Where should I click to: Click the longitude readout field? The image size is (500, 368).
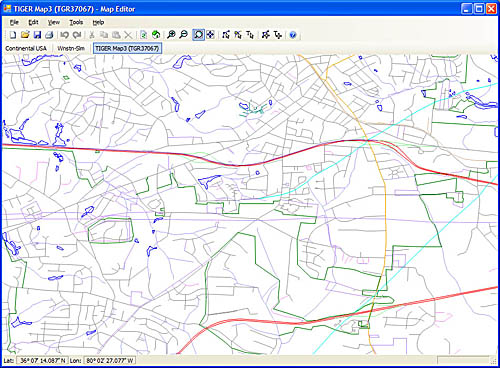click(109, 360)
